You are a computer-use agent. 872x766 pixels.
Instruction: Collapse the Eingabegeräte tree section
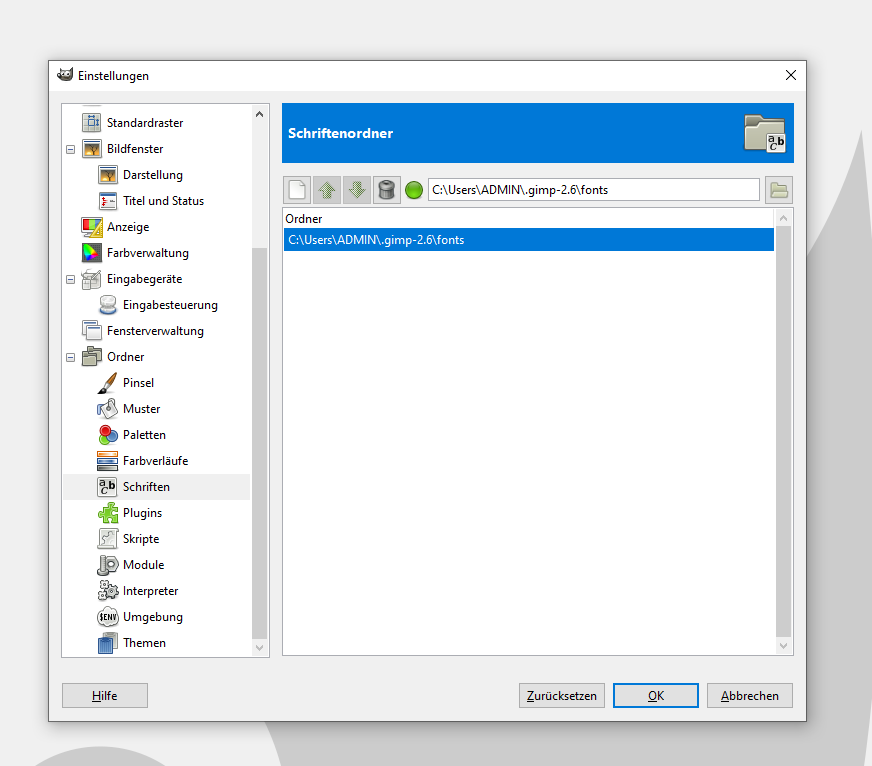tap(71, 279)
